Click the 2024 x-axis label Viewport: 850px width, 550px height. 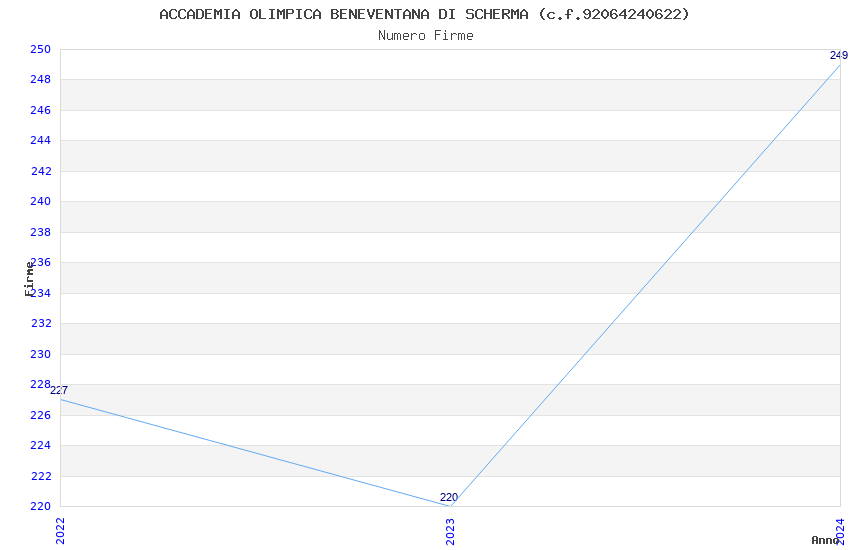(x=840, y=531)
